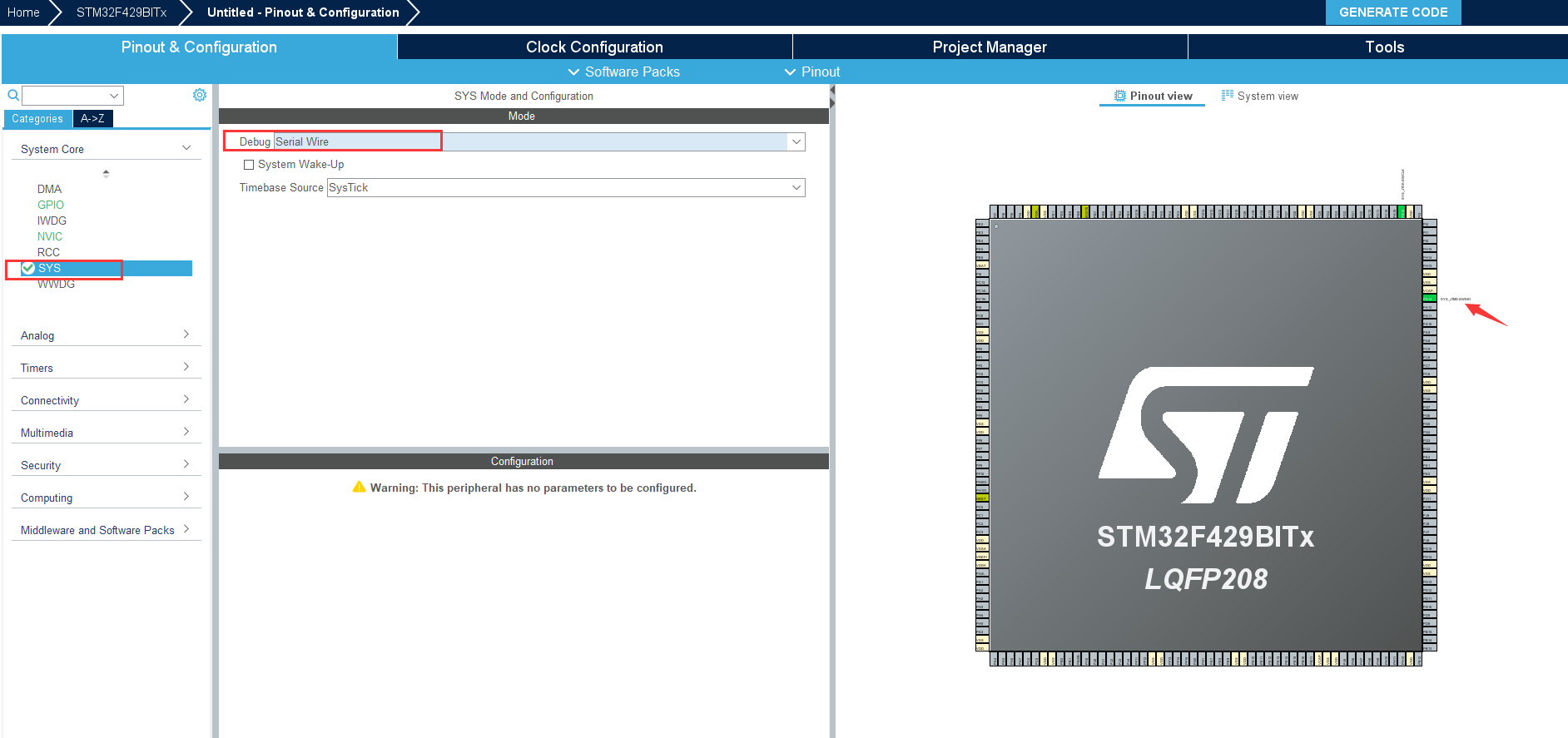Click the Pinout view chip icon
The width and height of the screenshot is (1568, 738).
tap(1120, 96)
